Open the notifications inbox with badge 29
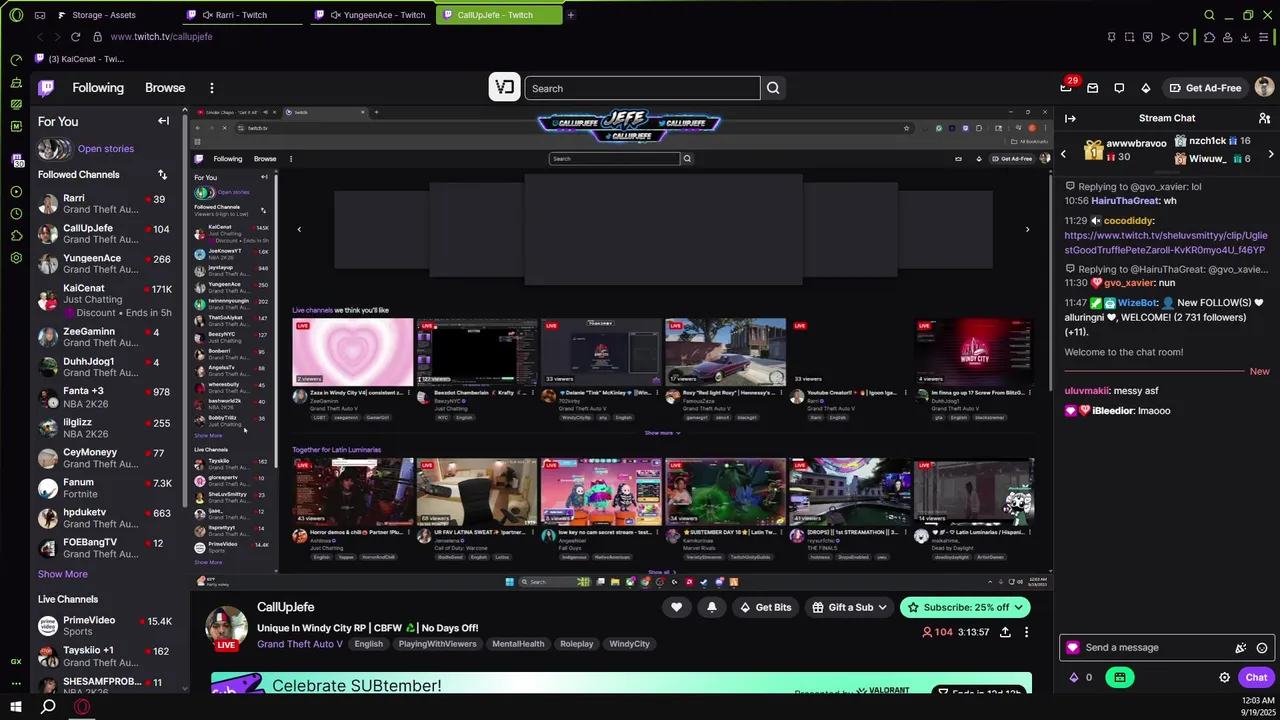 1066,88
